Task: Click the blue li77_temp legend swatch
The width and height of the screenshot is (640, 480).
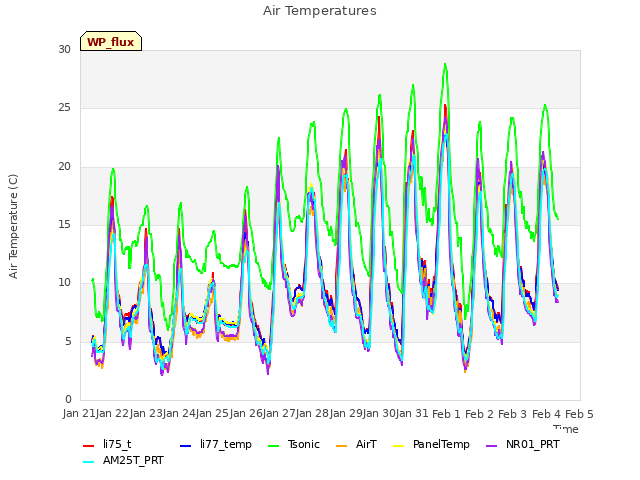Action: [186, 445]
